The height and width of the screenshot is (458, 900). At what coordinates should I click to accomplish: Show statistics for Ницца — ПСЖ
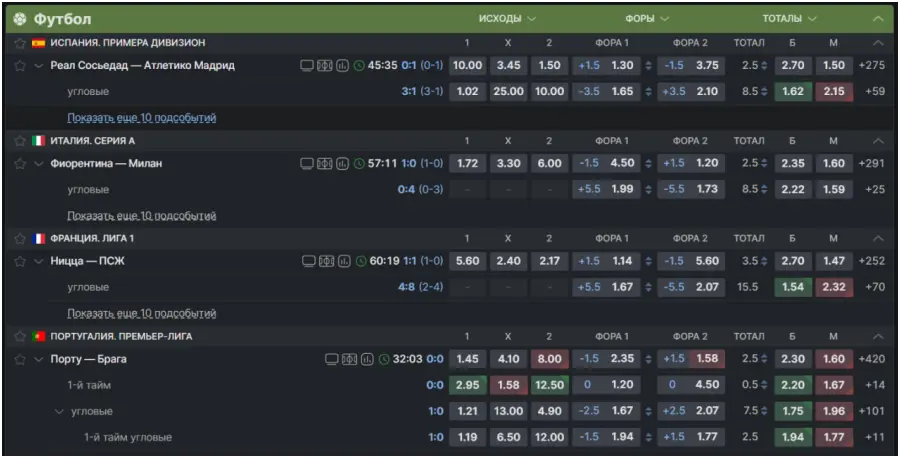tap(344, 261)
